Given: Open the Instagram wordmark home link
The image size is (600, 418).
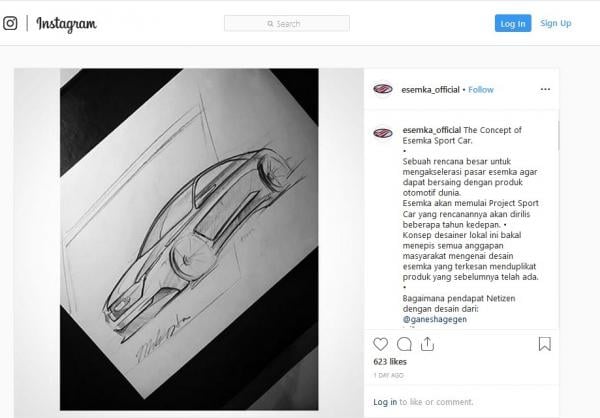Looking at the screenshot, I should [x=66, y=24].
